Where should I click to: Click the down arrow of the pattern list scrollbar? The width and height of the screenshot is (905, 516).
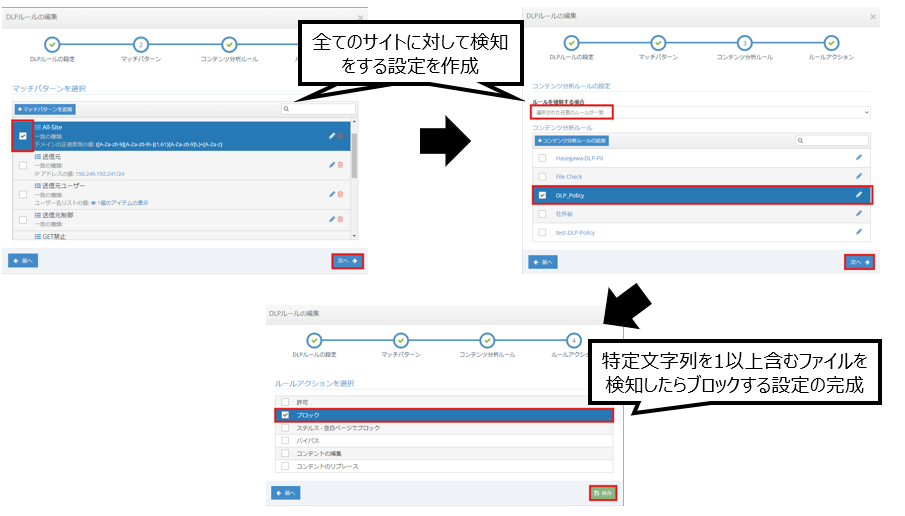pos(354,235)
